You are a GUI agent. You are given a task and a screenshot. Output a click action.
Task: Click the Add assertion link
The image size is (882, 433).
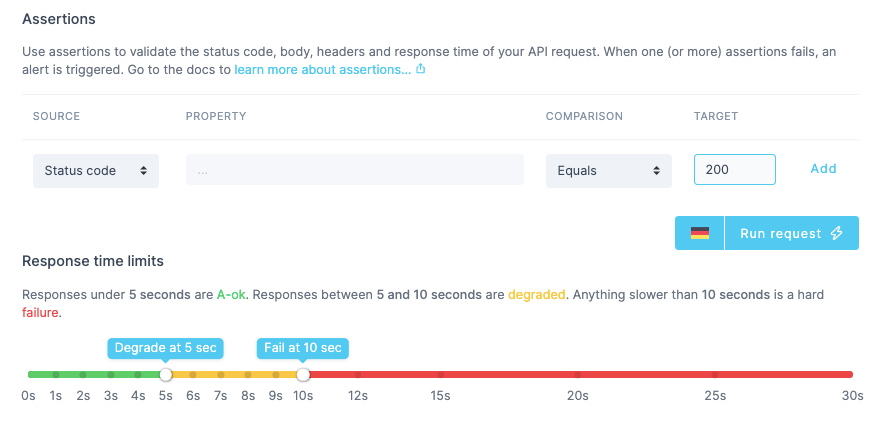pos(823,169)
